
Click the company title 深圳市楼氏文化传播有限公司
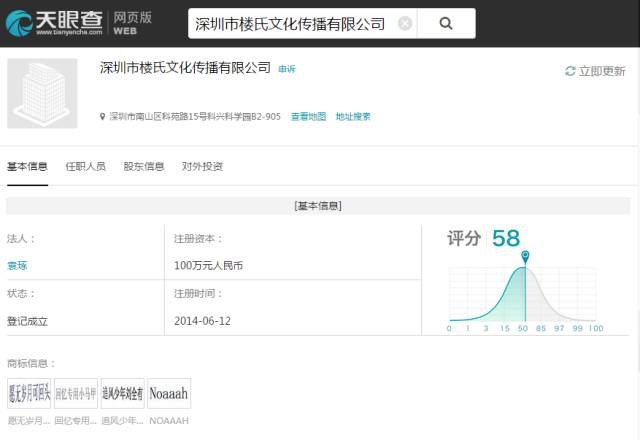[185, 68]
